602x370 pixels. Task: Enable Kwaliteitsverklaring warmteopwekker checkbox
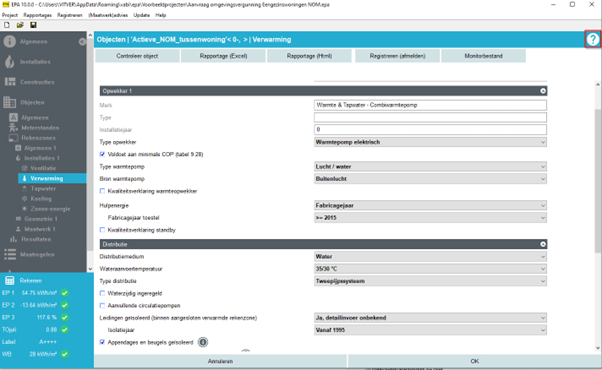pyautogui.click(x=102, y=191)
